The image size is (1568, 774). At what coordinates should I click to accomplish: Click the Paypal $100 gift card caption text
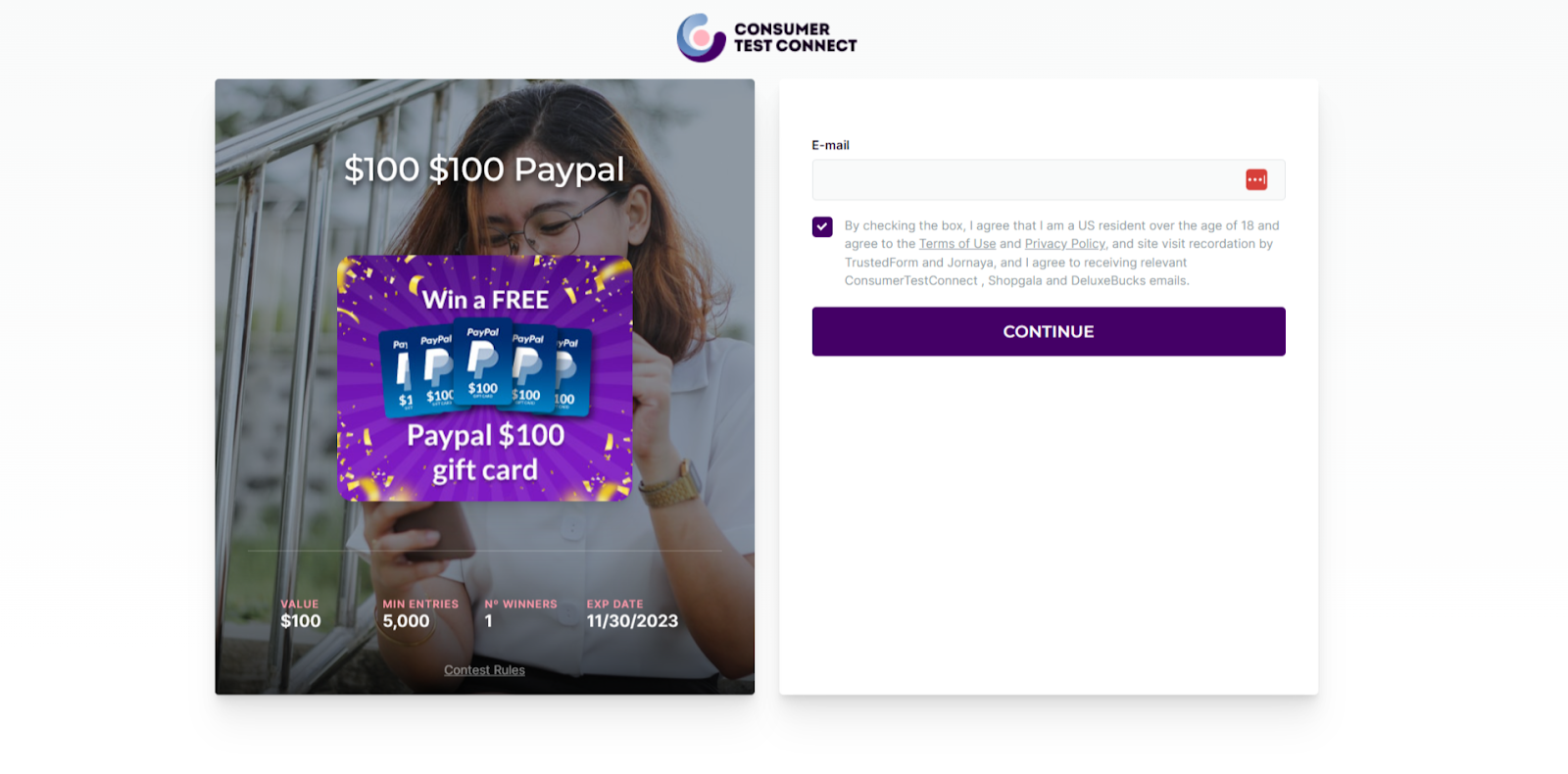tap(485, 453)
